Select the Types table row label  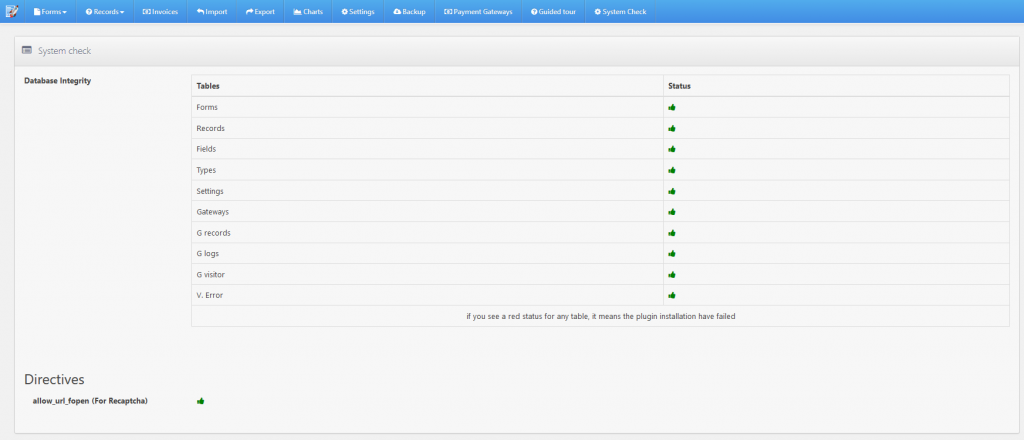pyautogui.click(x=206, y=170)
